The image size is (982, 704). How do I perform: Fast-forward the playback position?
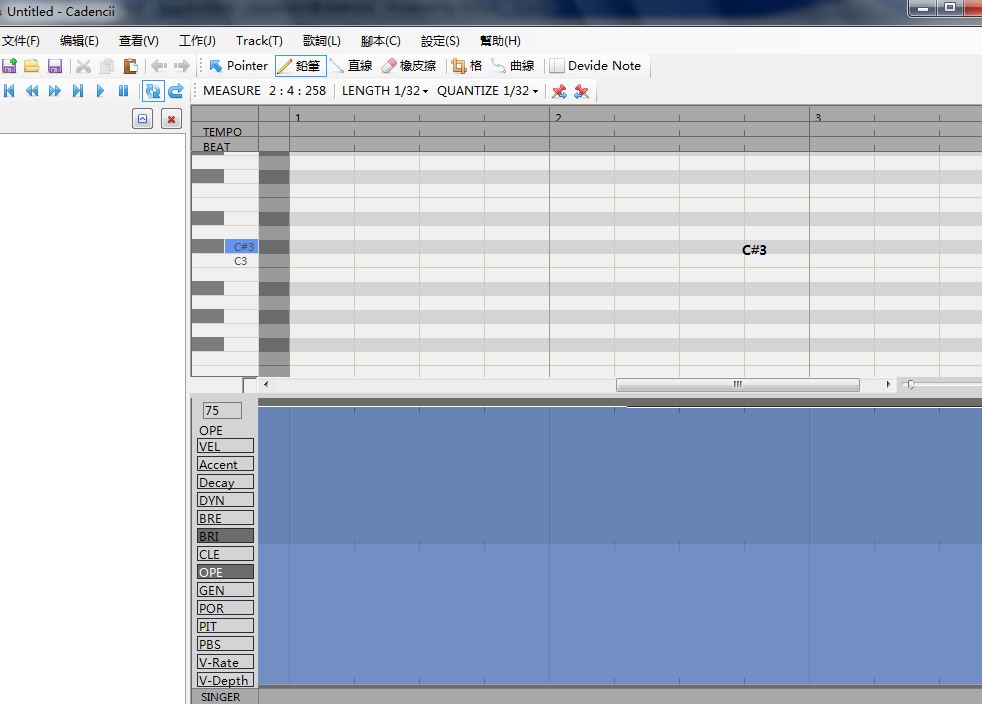point(54,91)
